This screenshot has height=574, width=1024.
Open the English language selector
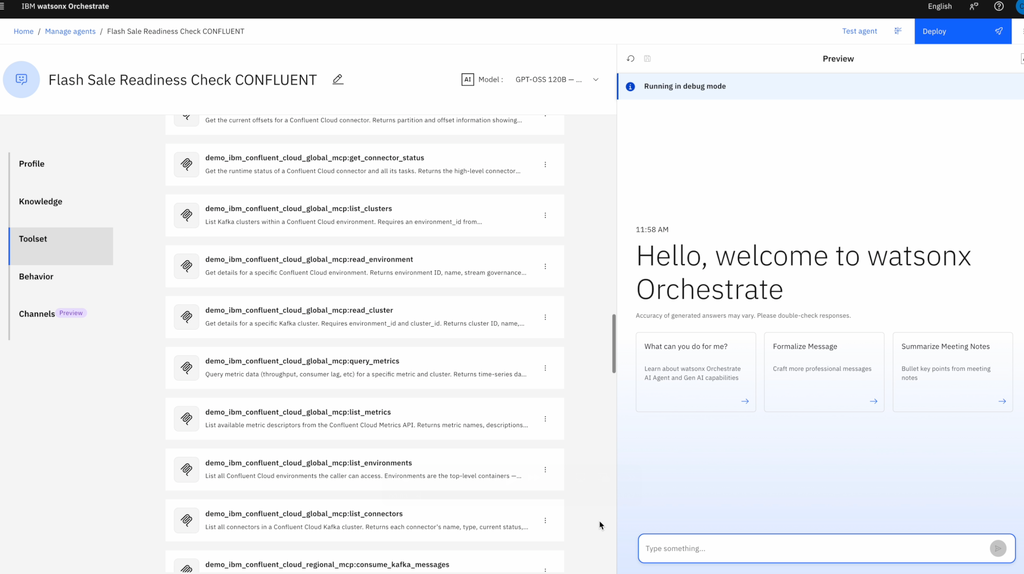940,7
